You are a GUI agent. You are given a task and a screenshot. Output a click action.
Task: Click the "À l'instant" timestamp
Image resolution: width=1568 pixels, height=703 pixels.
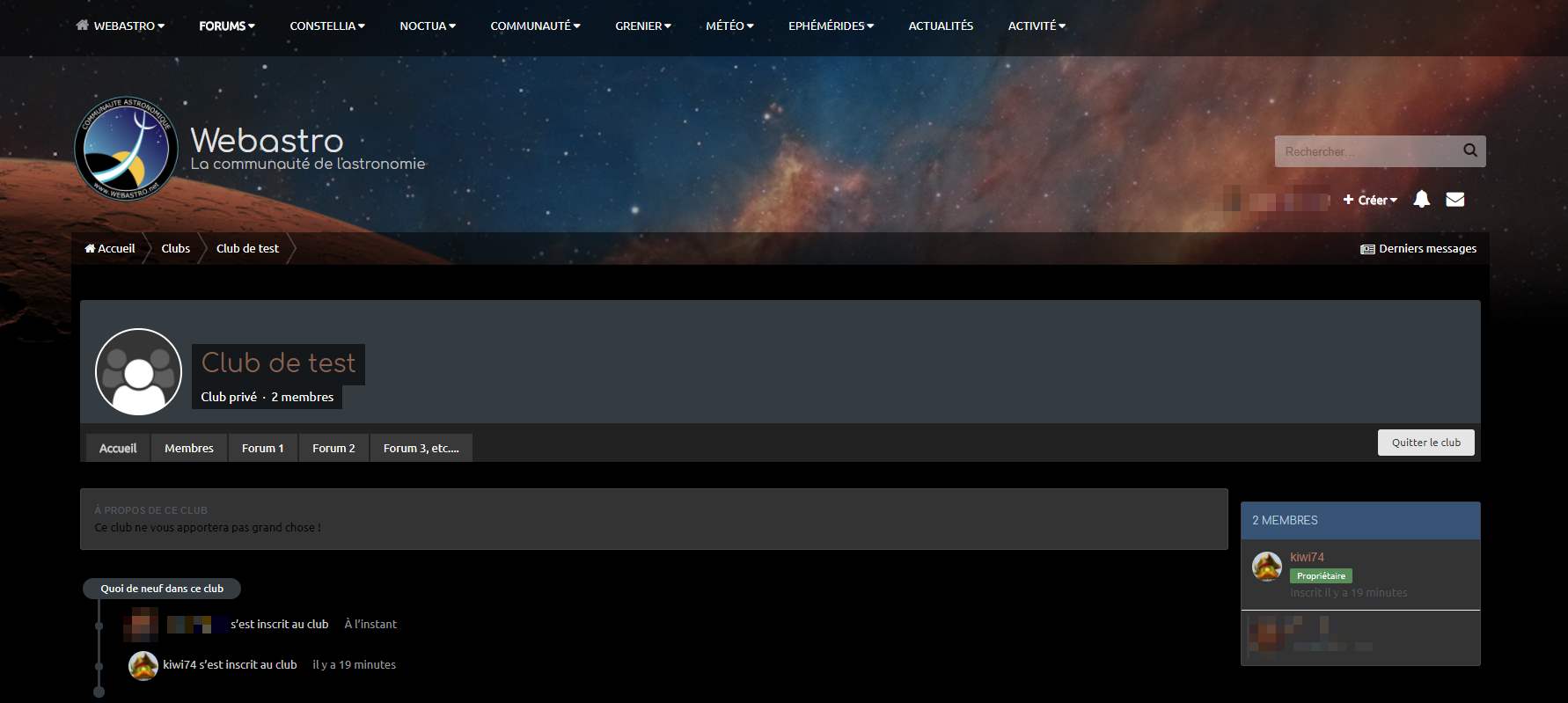point(370,625)
